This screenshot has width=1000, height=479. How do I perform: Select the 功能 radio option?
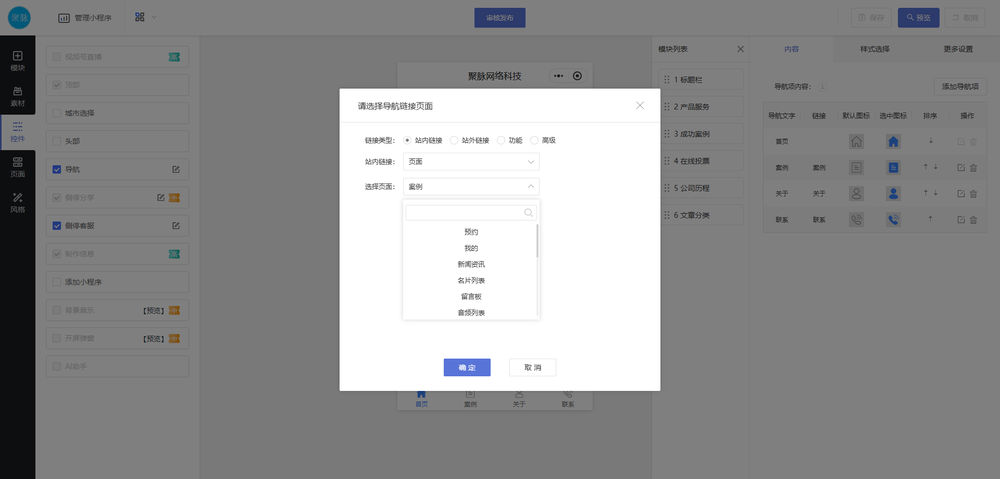pyautogui.click(x=501, y=140)
